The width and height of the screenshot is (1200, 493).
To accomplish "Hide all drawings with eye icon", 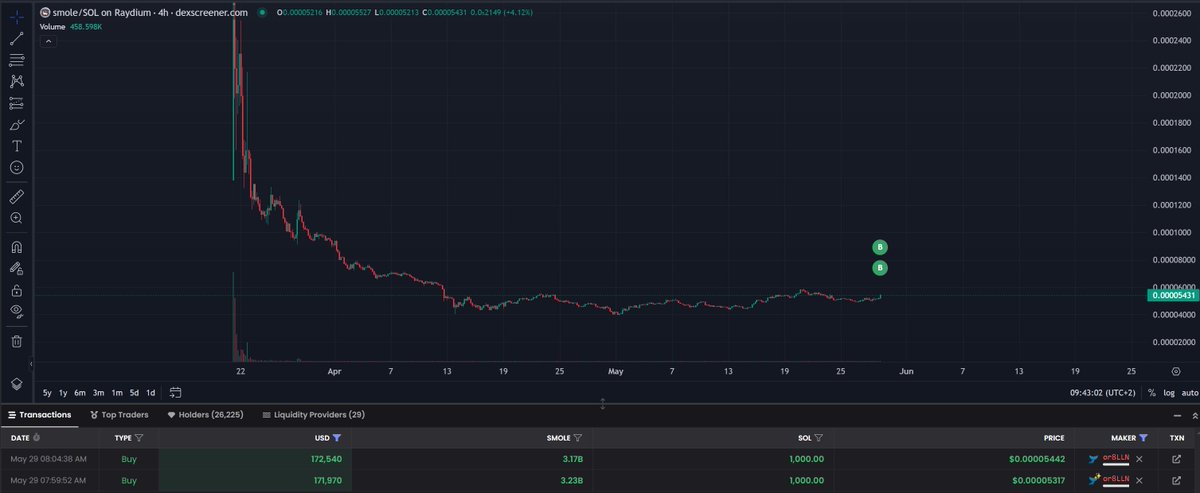I will 17,311.
